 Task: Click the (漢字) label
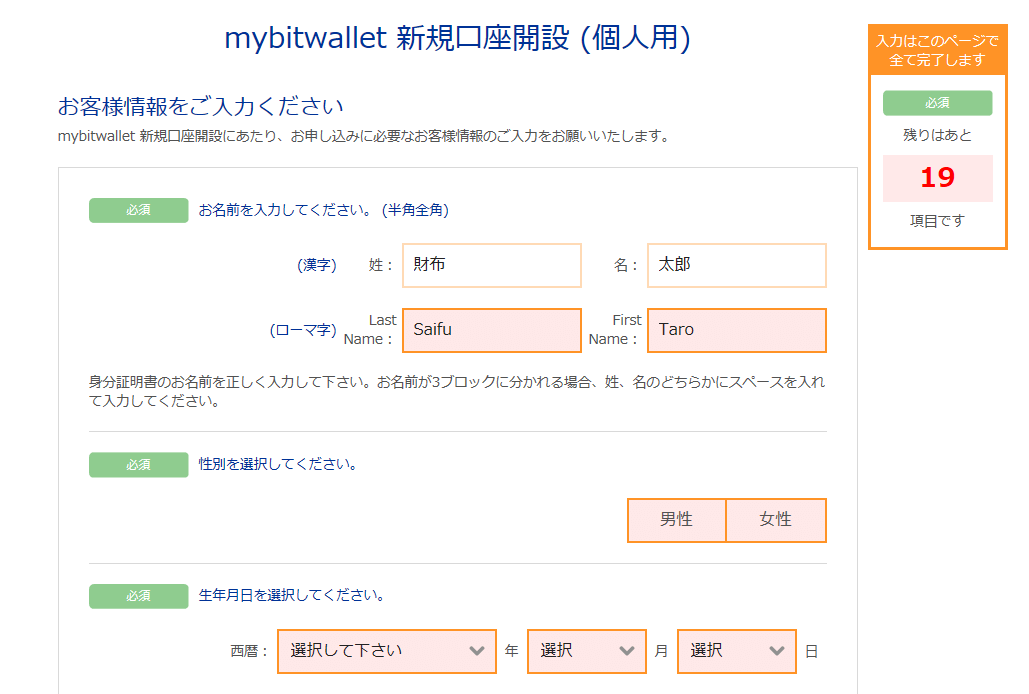pyautogui.click(x=316, y=265)
